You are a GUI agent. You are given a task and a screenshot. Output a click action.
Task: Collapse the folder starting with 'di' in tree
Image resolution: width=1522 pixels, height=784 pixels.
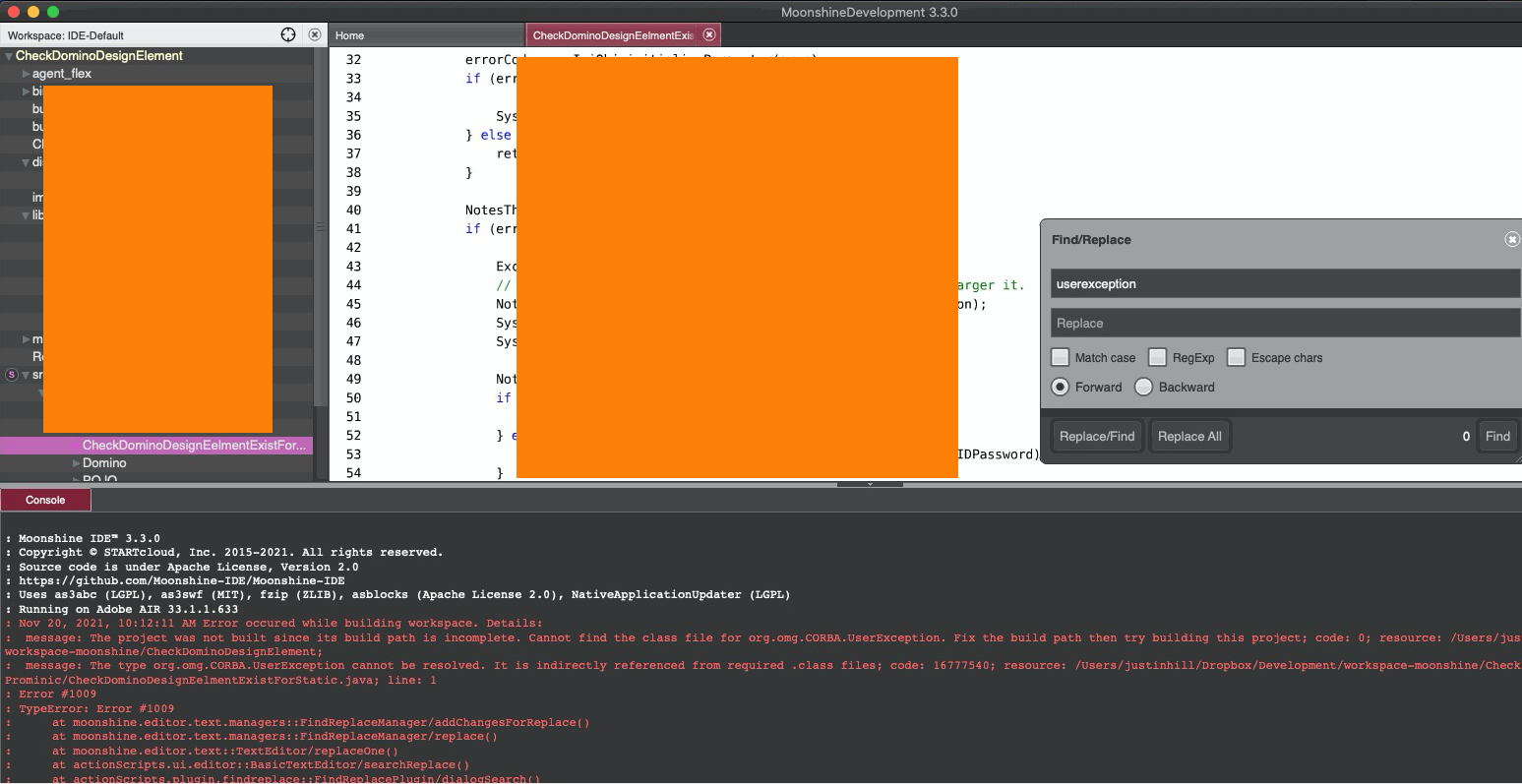pyautogui.click(x=26, y=162)
